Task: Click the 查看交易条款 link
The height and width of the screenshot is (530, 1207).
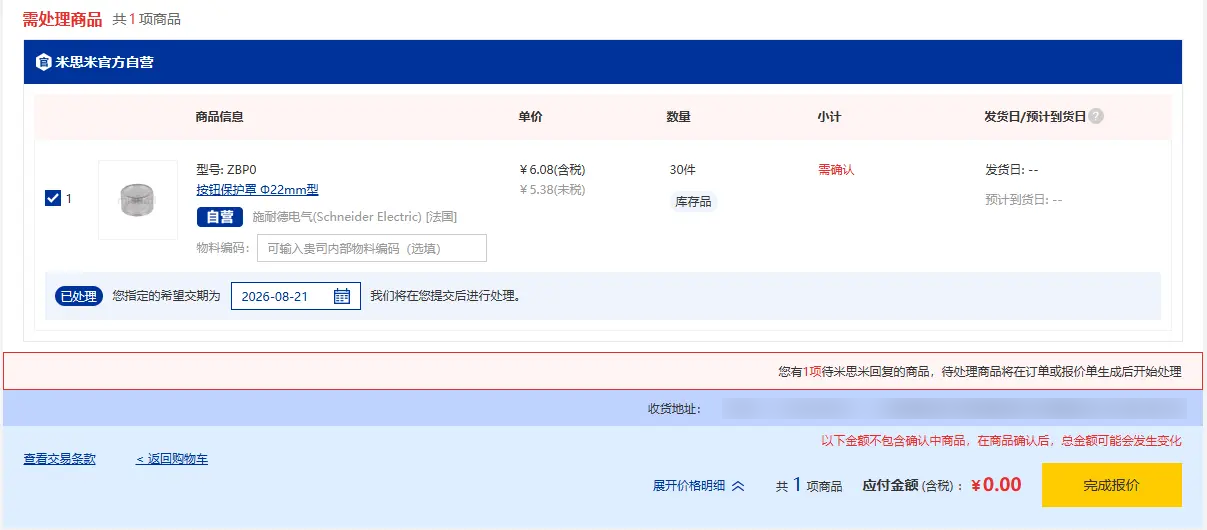Action: pos(60,459)
